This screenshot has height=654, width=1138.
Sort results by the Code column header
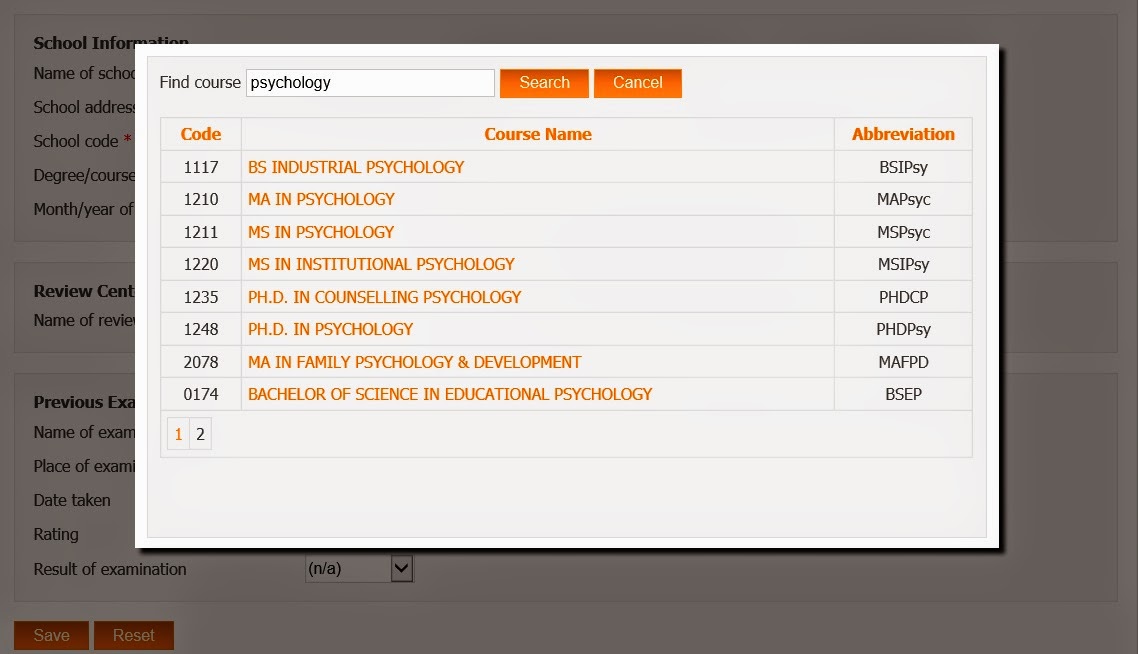200,134
